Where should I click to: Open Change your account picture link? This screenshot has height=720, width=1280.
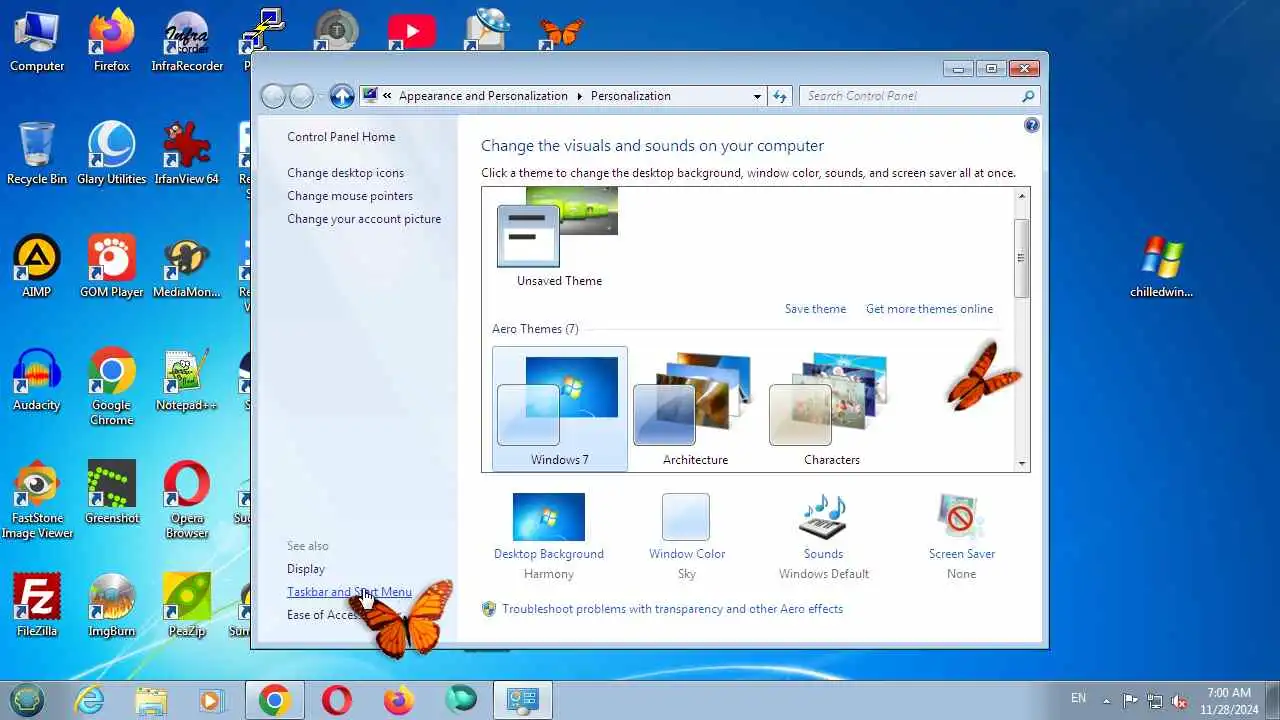pos(364,219)
